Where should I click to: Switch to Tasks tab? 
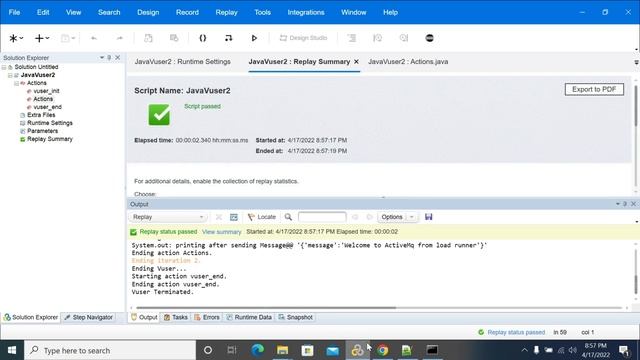coord(176,317)
